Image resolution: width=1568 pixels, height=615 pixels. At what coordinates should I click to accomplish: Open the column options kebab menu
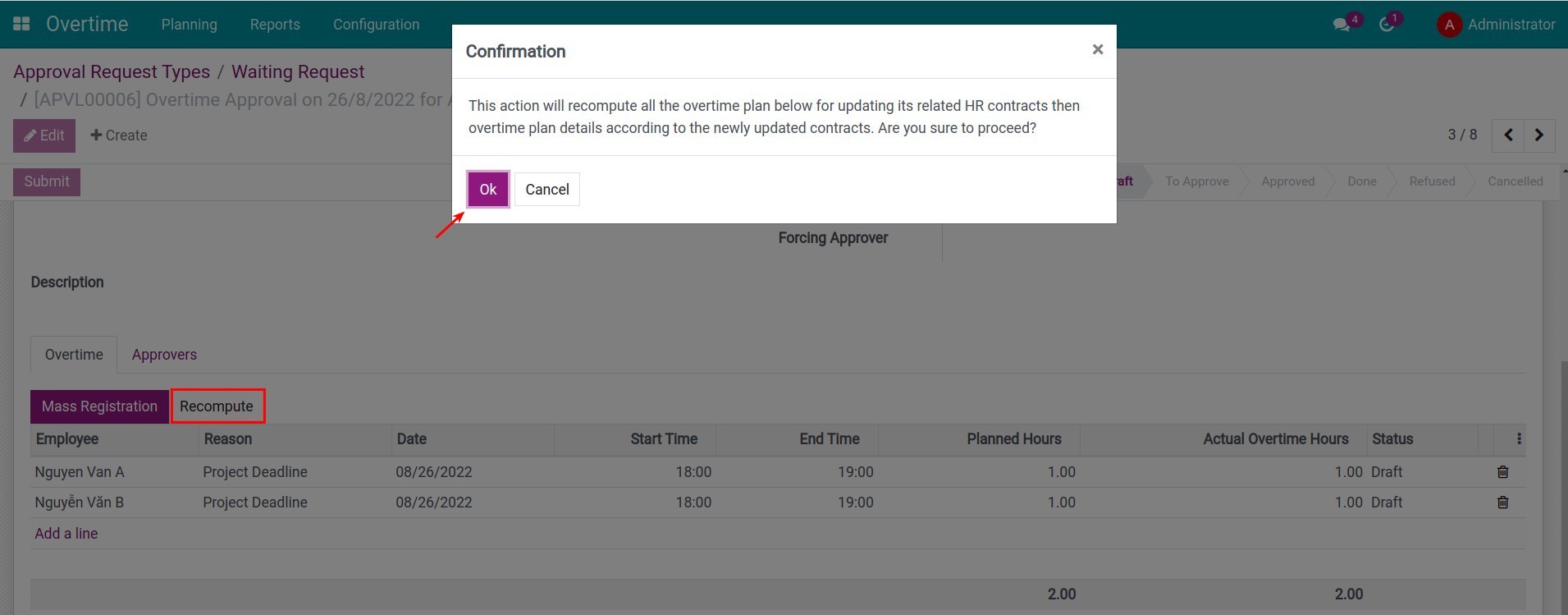point(1519,439)
